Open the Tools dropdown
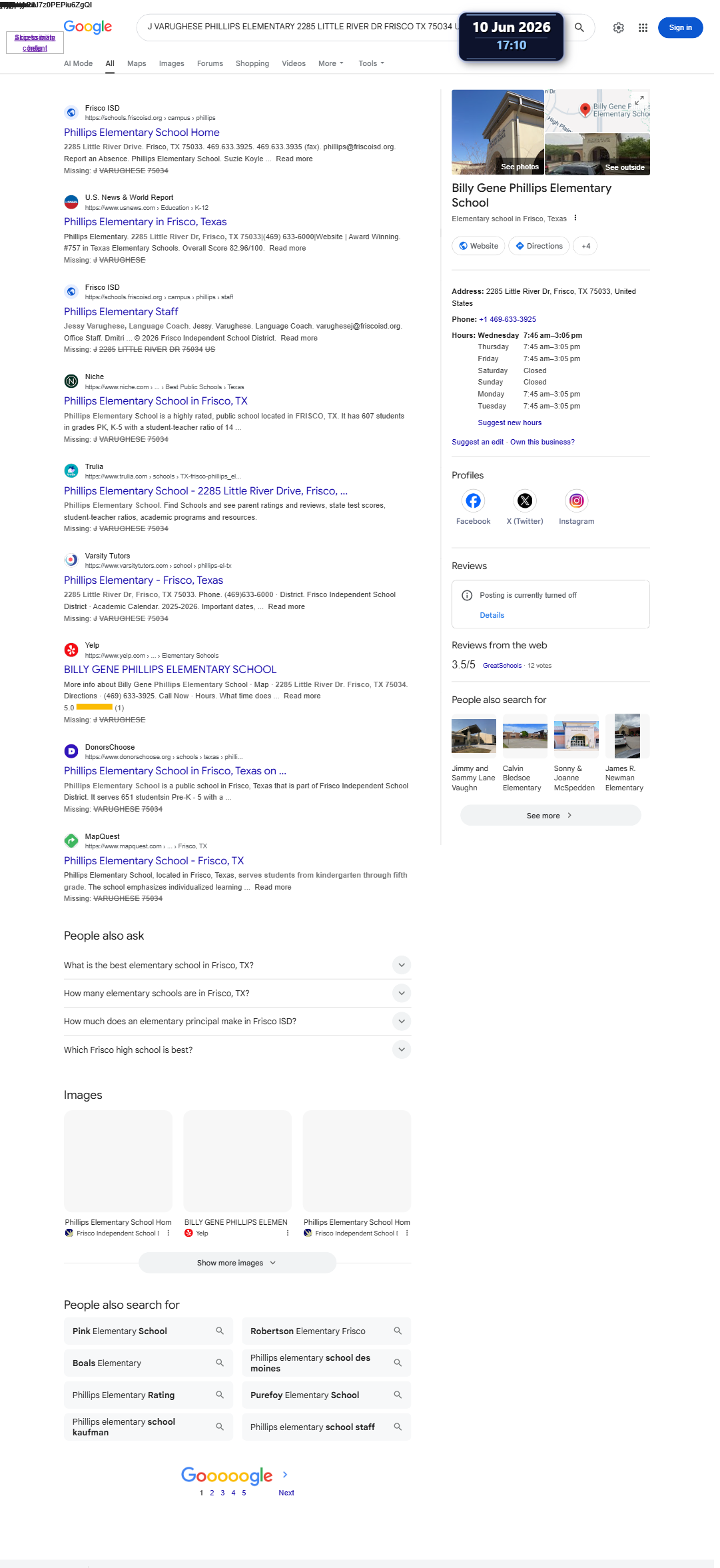 click(371, 63)
